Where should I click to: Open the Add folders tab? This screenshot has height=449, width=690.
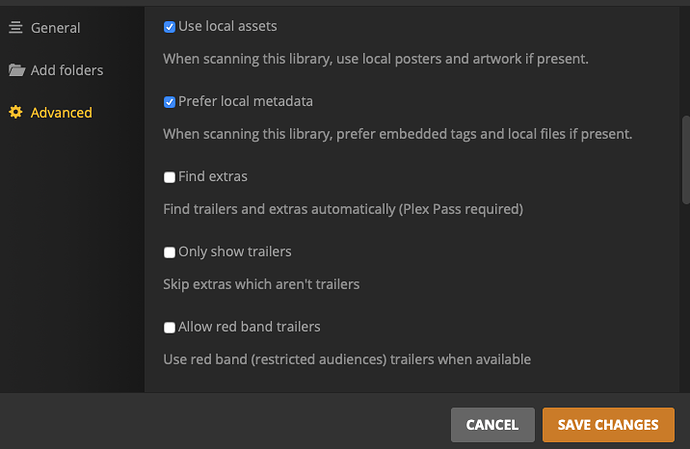pyautogui.click(x=66, y=70)
